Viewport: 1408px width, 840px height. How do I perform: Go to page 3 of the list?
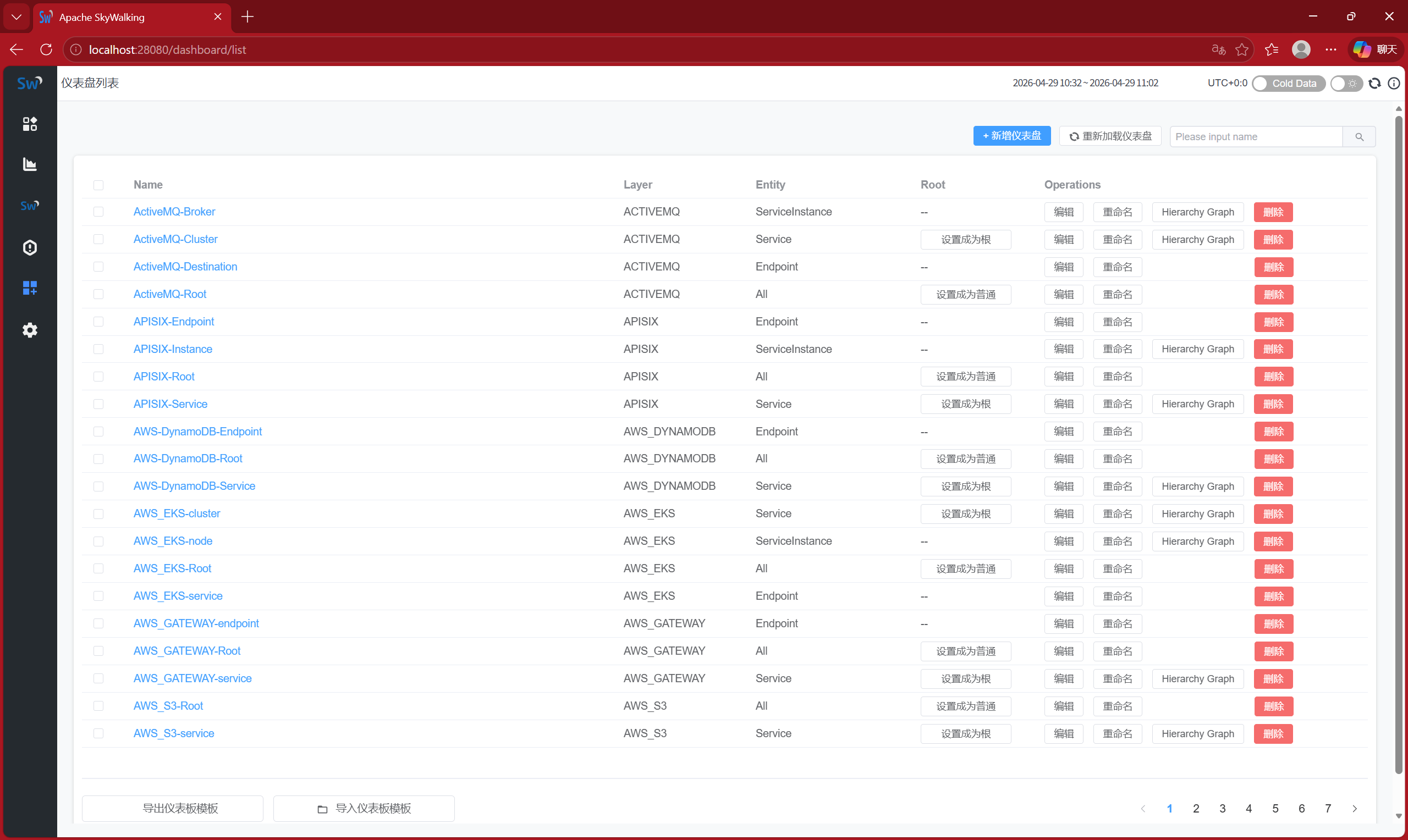click(x=1223, y=809)
